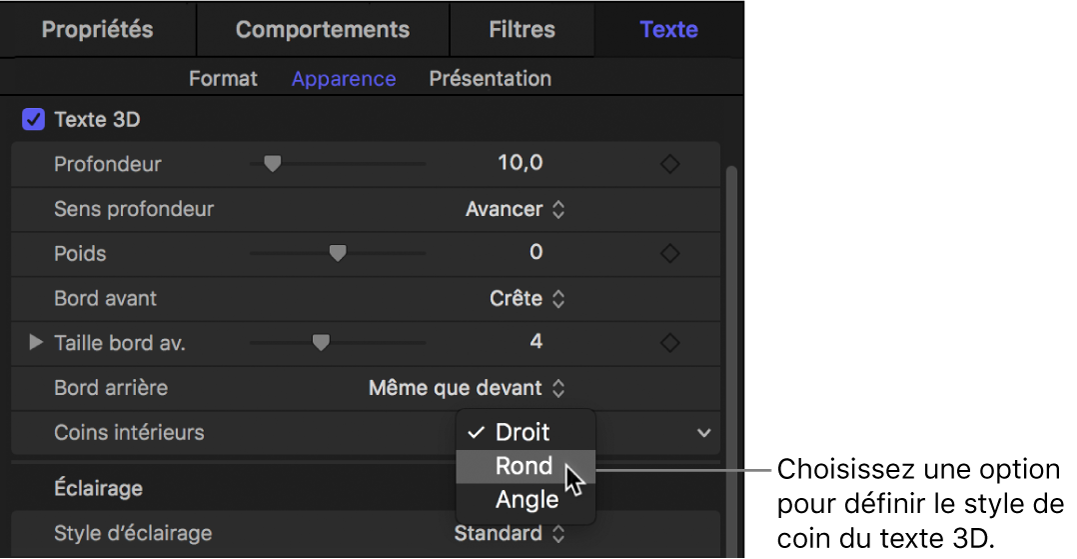
Task: Show the Format text pane
Action: coord(223,78)
